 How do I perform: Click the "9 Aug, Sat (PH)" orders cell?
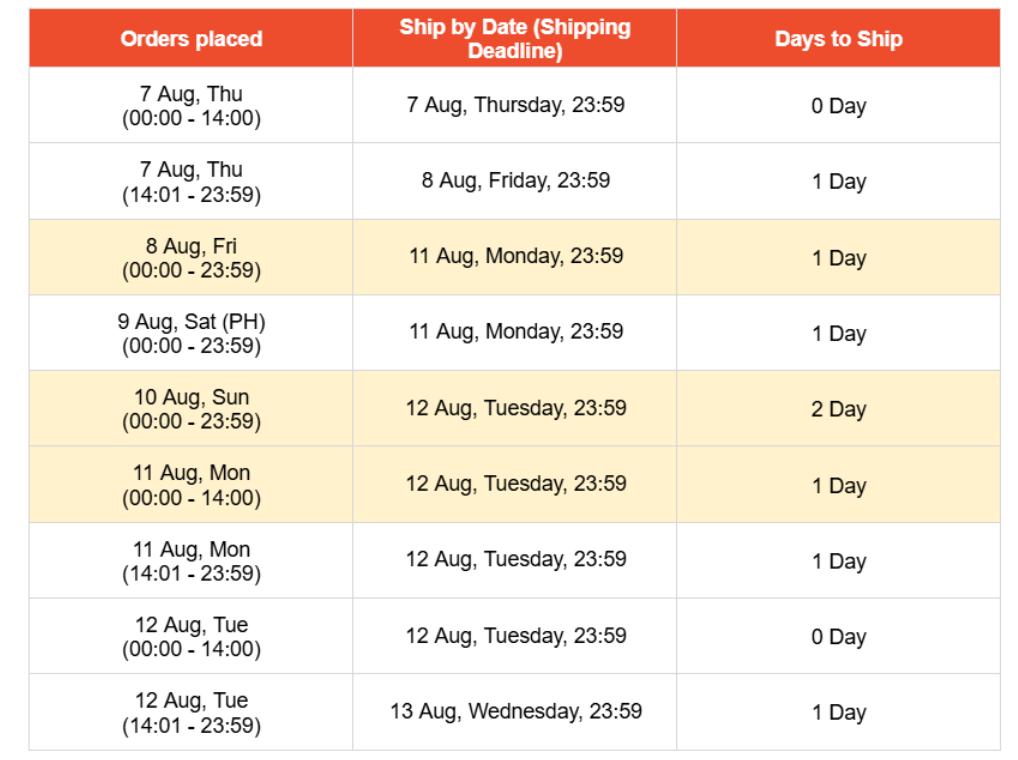(191, 333)
